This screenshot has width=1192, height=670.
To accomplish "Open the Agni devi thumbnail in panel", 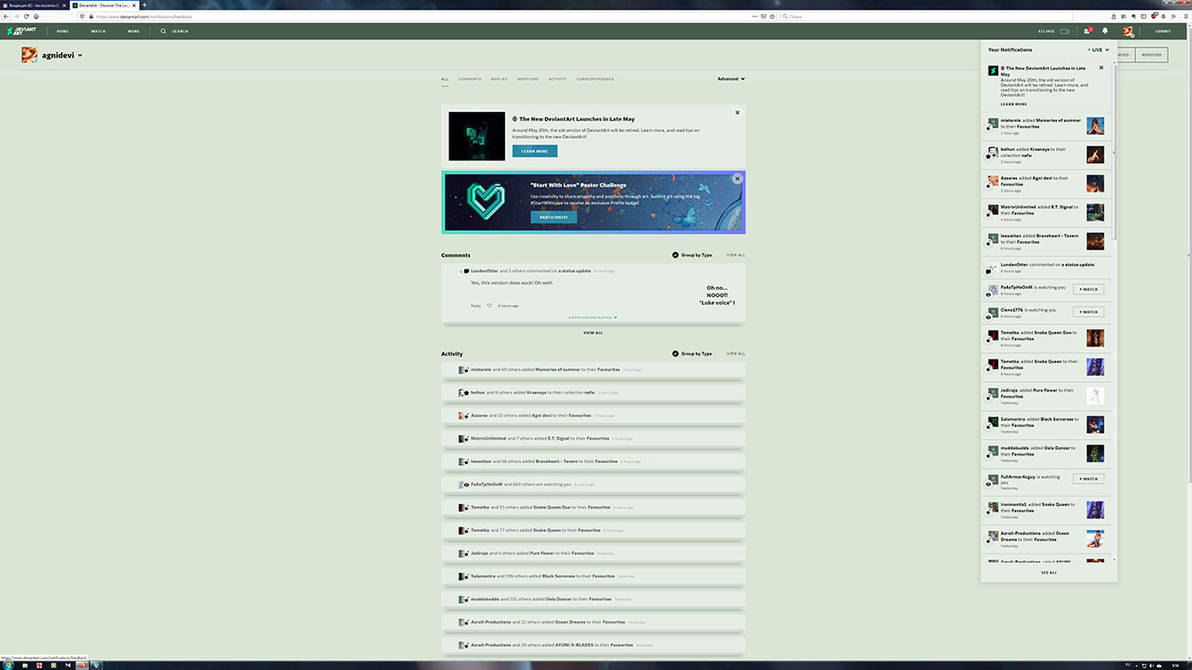I will (1095, 184).
